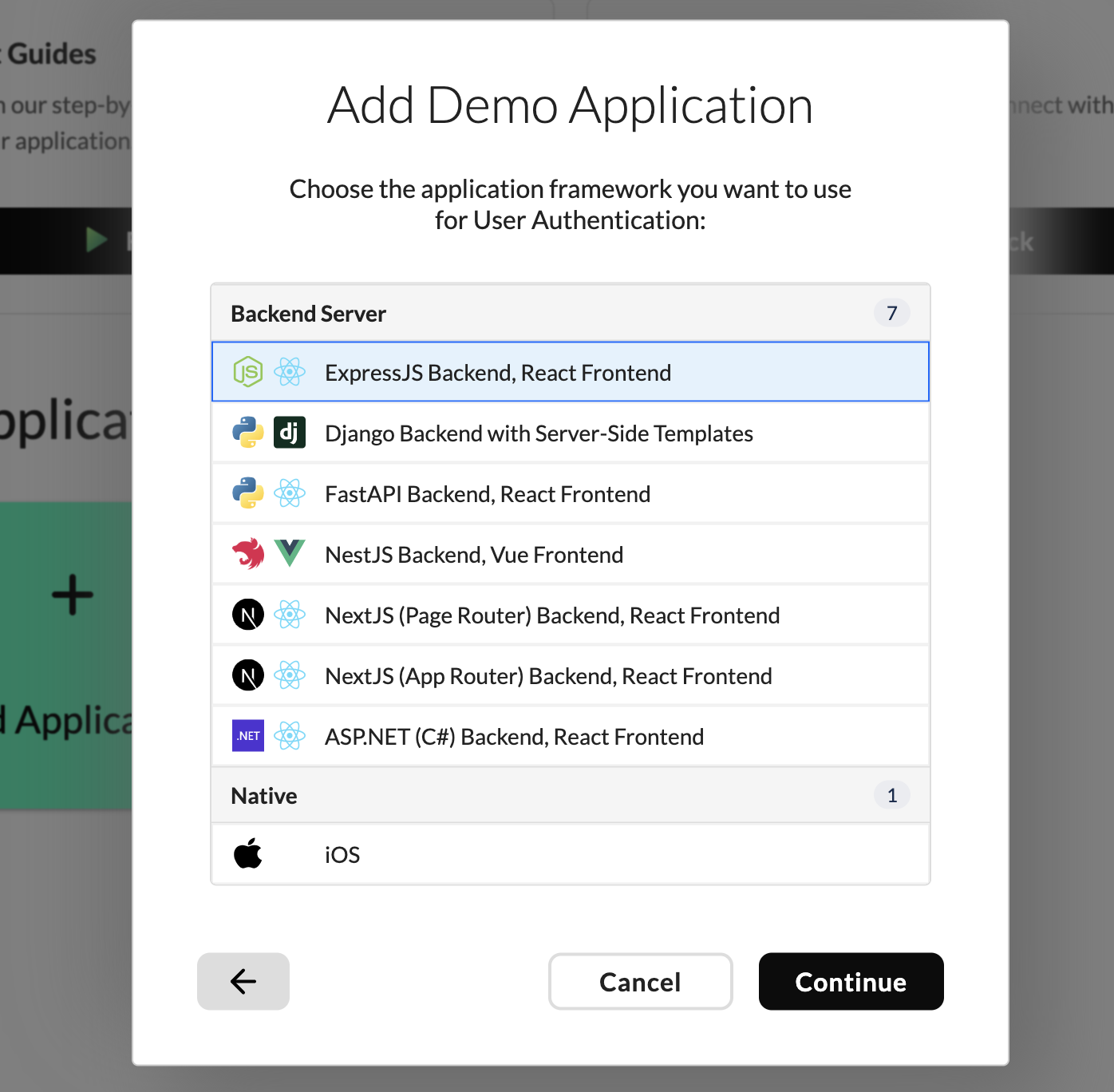This screenshot has width=1114, height=1092.
Task: Select the iOS native option
Action: (571, 854)
